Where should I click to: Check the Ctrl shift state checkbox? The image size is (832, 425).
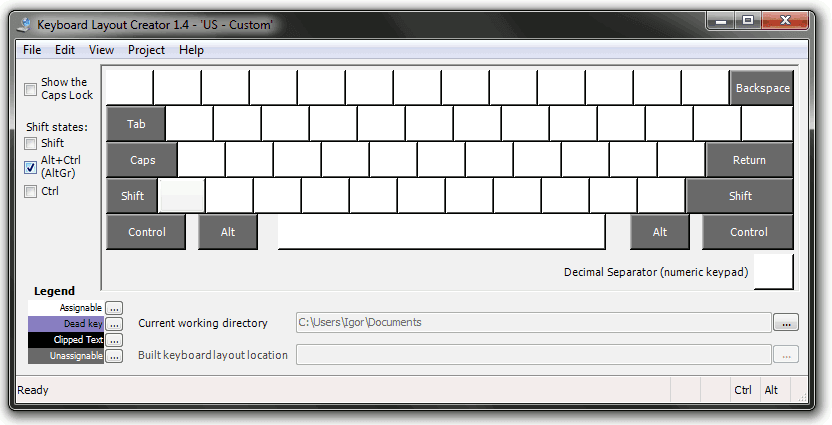click(30, 192)
